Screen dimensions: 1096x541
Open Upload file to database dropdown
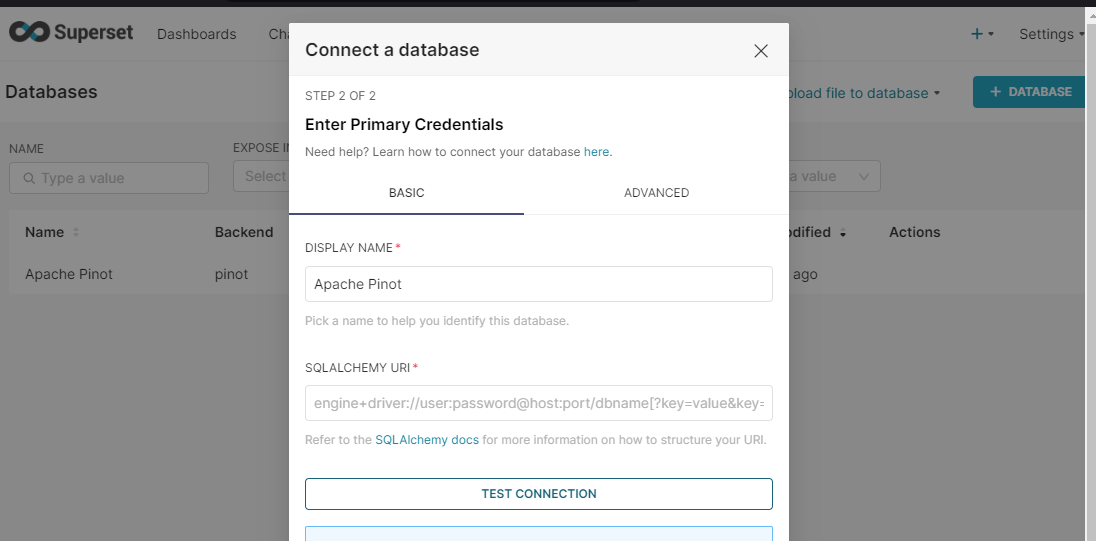point(864,93)
